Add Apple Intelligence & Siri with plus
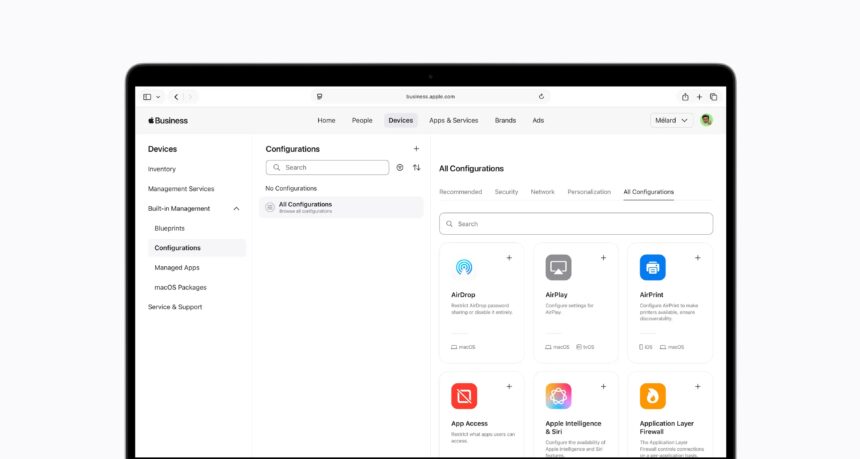 pos(603,387)
